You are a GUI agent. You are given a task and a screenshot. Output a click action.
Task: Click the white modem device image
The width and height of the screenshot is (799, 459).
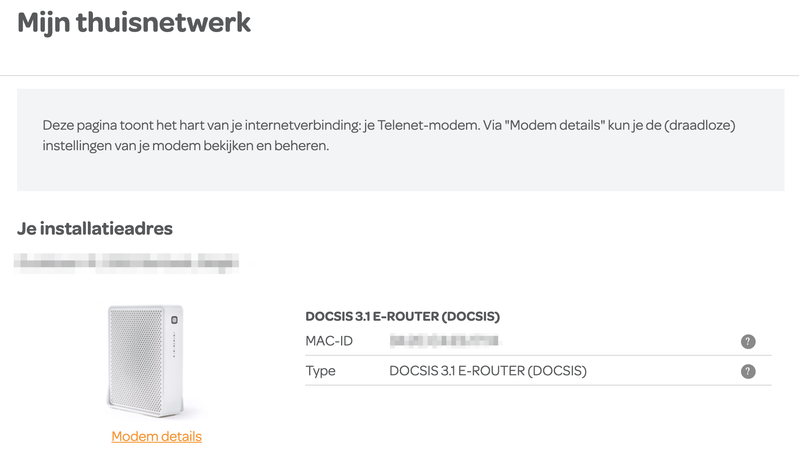pyautogui.click(x=143, y=362)
